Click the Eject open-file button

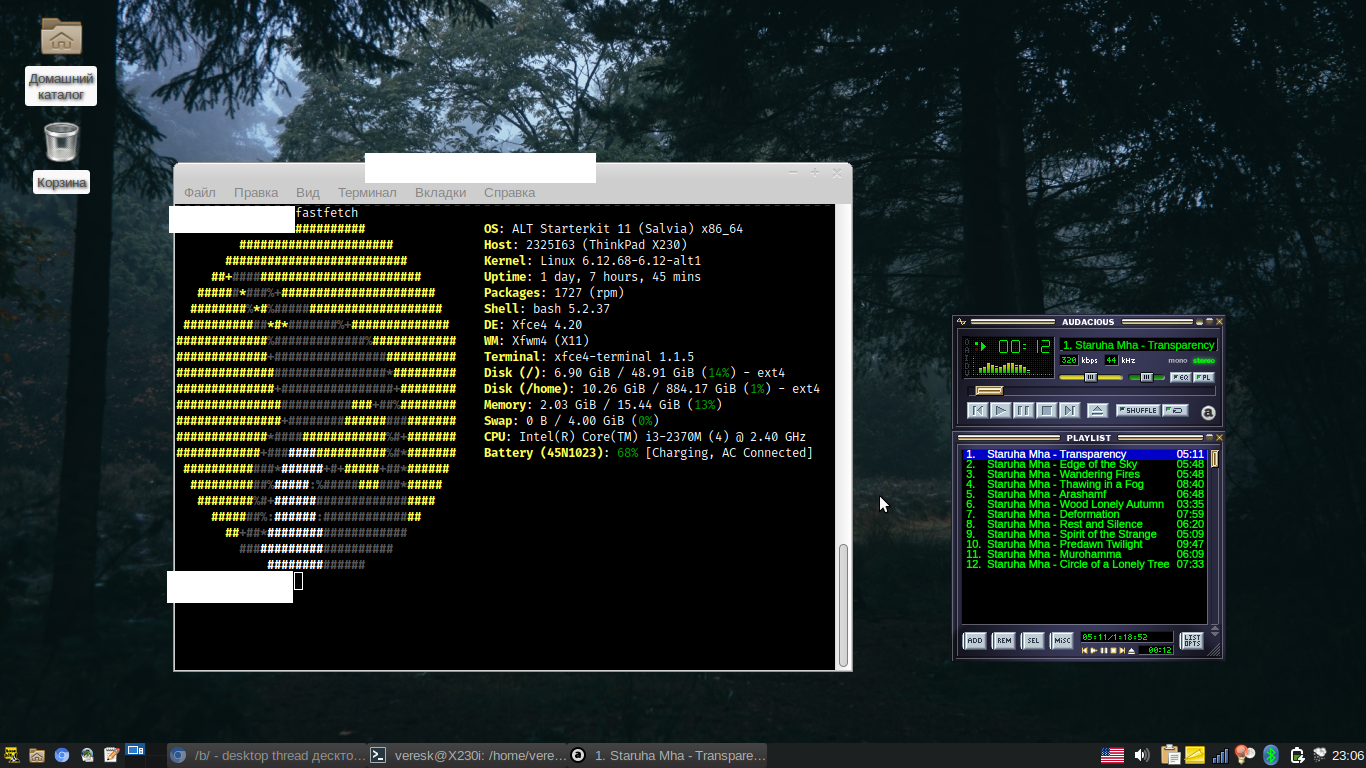tap(1097, 410)
